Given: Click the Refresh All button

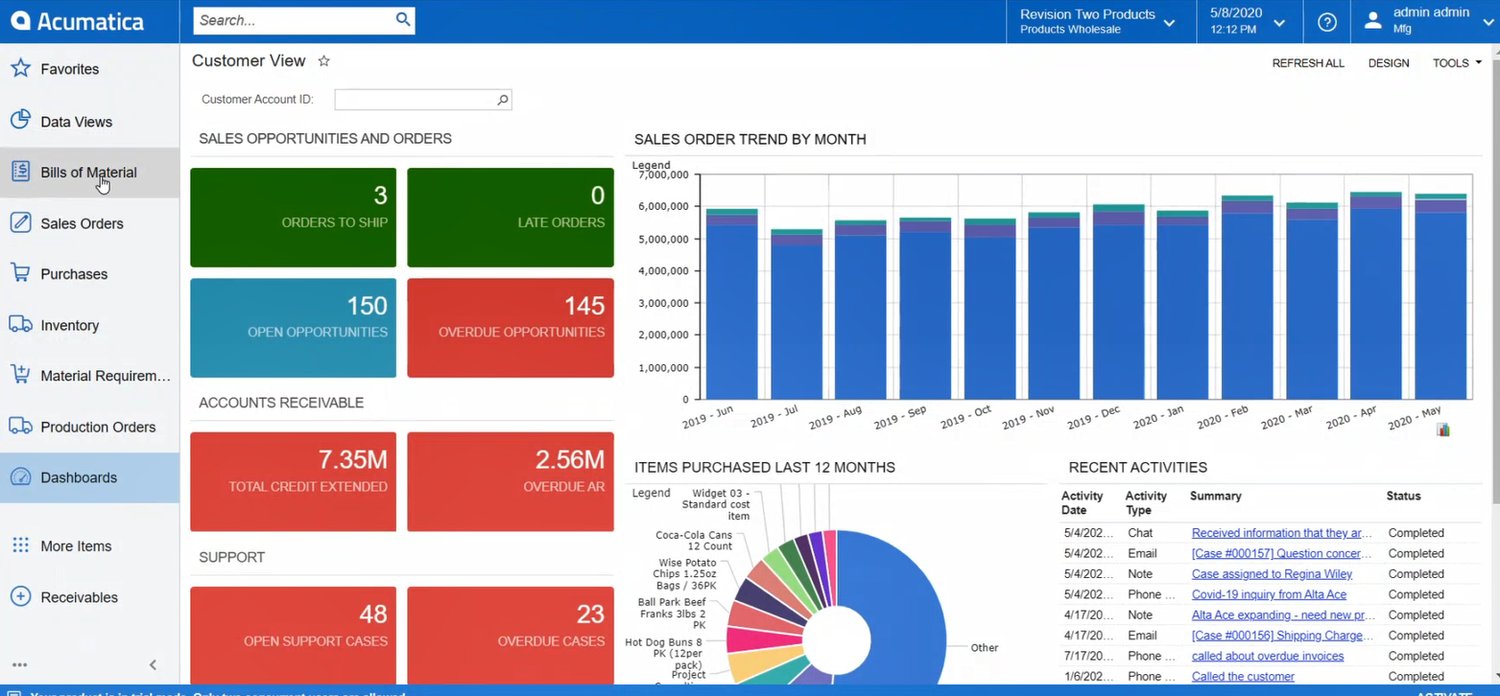Looking at the screenshot, I should click(x=1308, y=63).
